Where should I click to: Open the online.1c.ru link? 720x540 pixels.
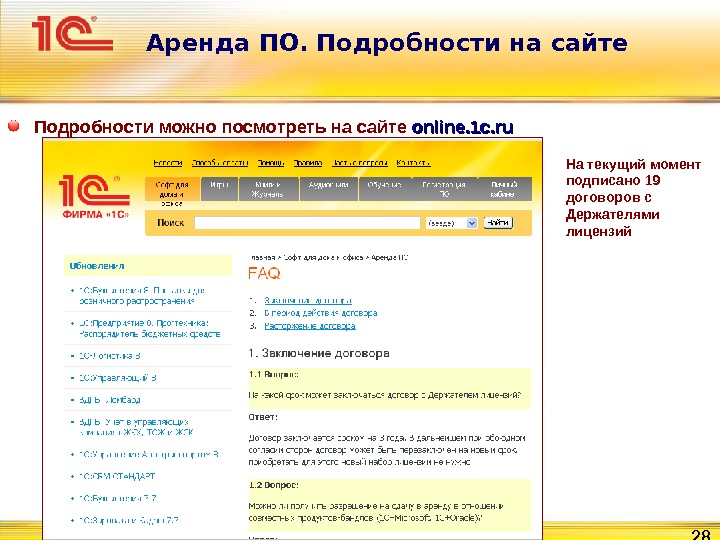[x=462, y=127]
